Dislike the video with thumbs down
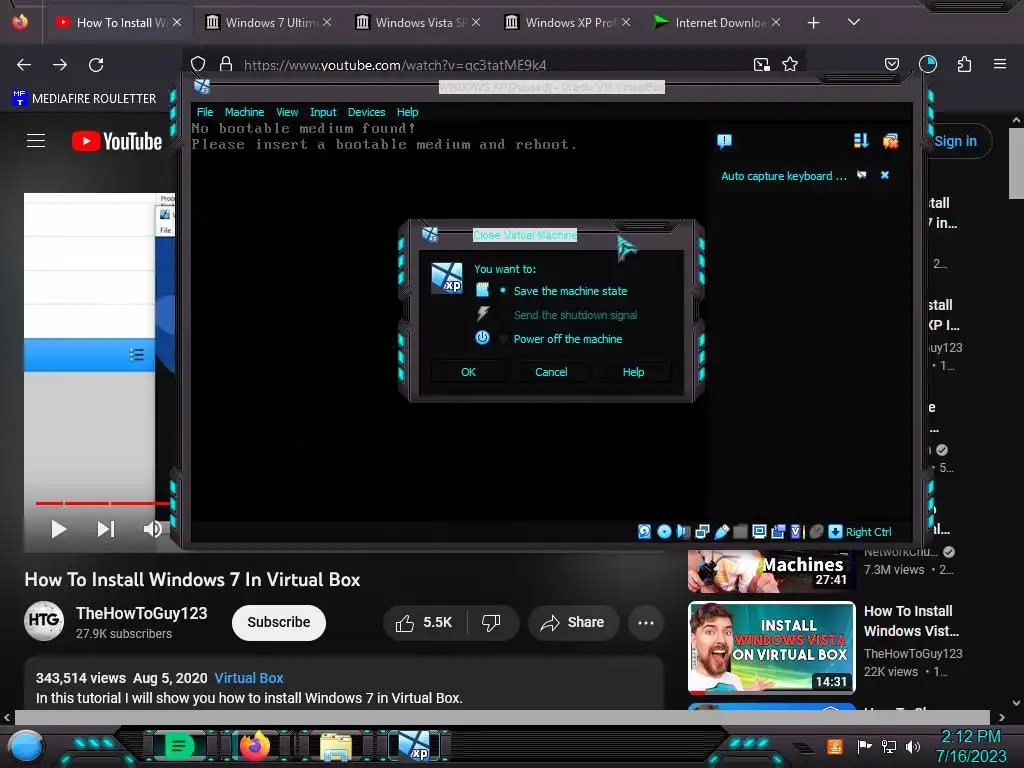The height and width of the screenshot is (768, 1024). coord(491,622)
